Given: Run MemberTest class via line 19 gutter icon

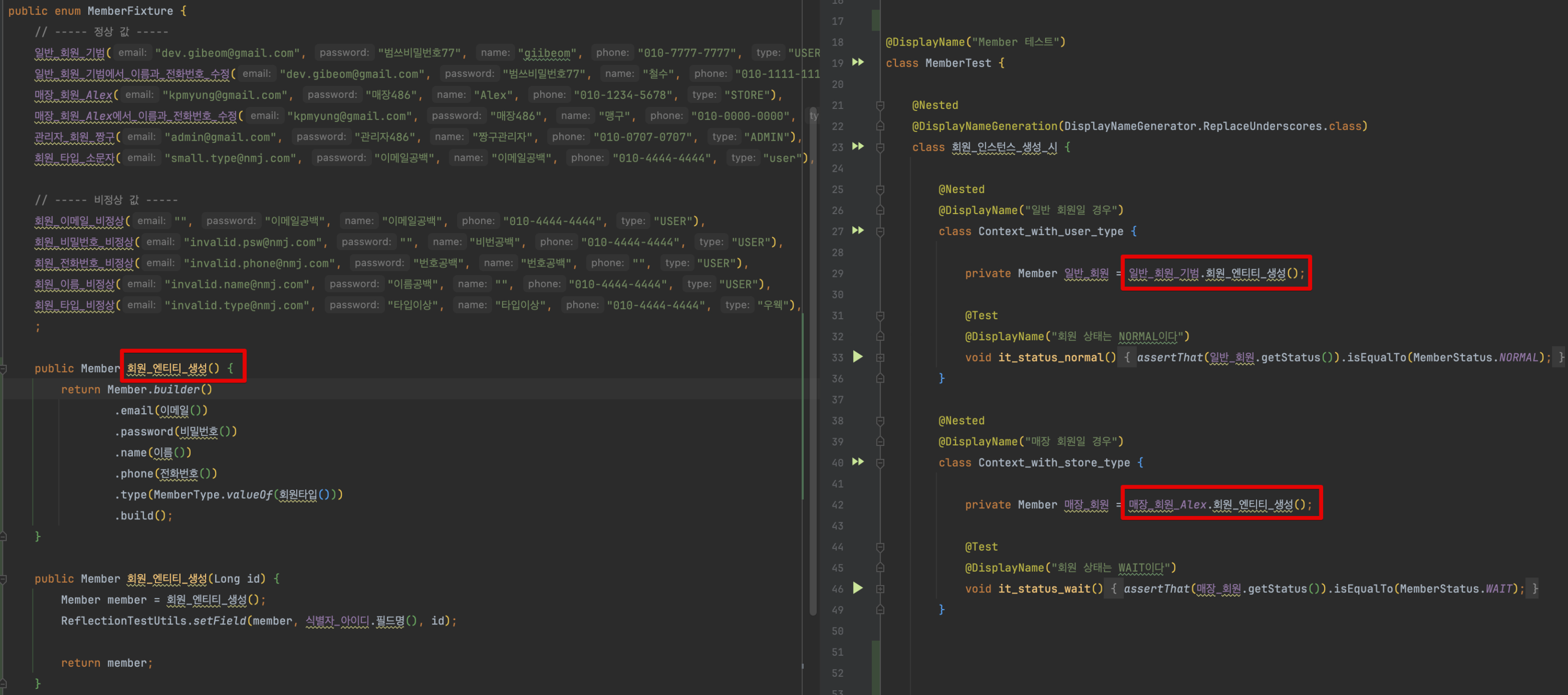Looking at the screenshot, I should pos(857,63).
